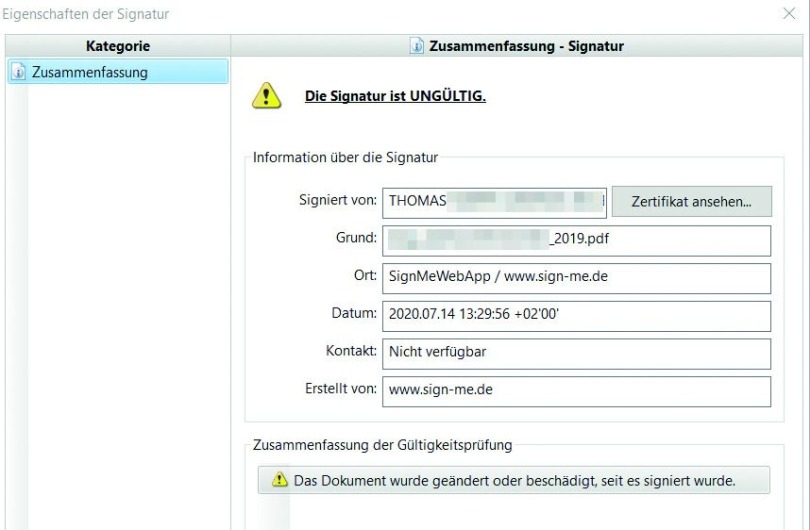The height and width of the screenshot is (530, 810).
Task: Click the 'Kontakt:' label
Action: 351,351
